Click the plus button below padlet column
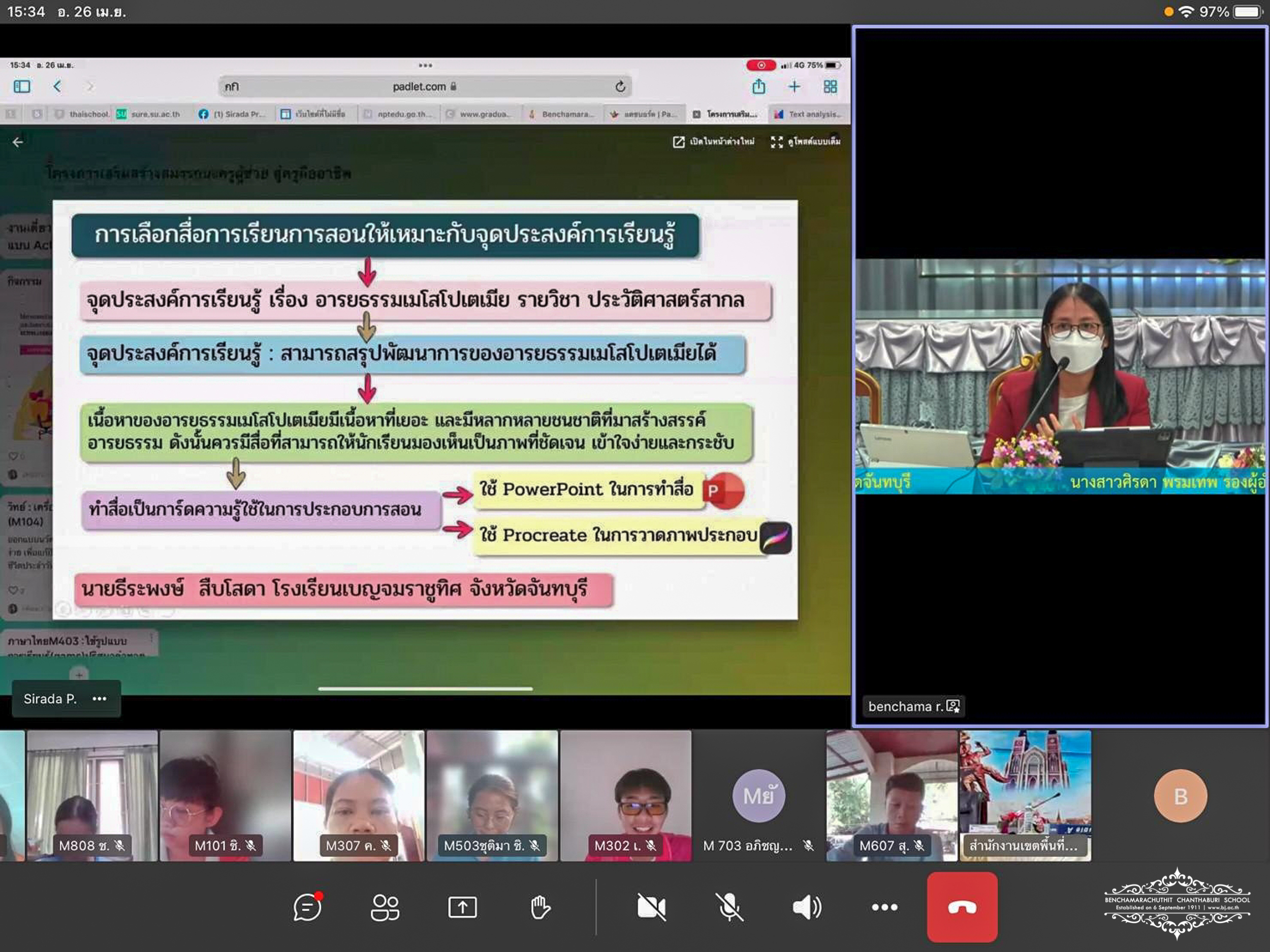The height and width of the screenshot is (952, 1270). pyautogui.click(x=79, y=675)
